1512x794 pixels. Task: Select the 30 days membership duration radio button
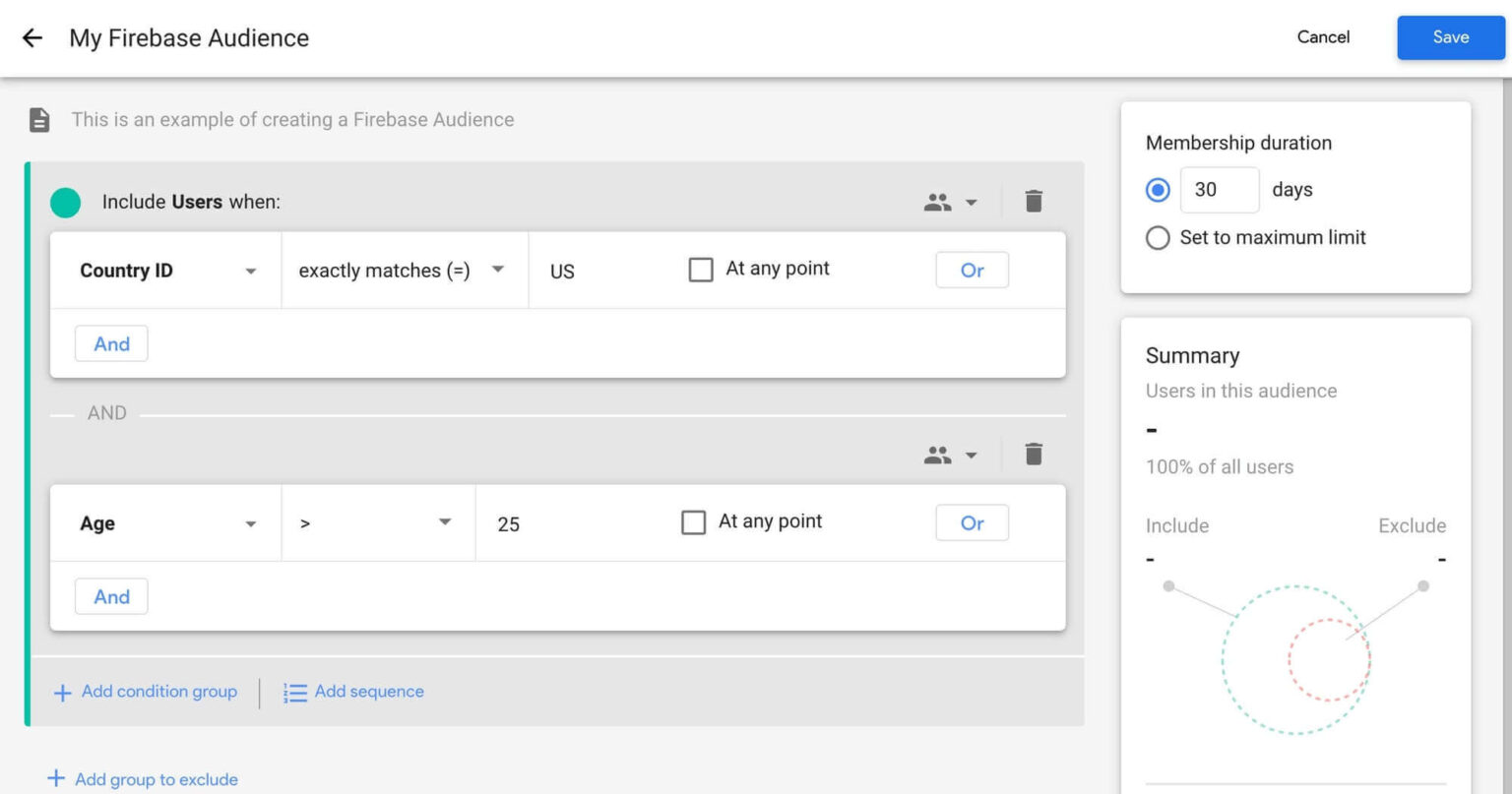coord(1158,189)
